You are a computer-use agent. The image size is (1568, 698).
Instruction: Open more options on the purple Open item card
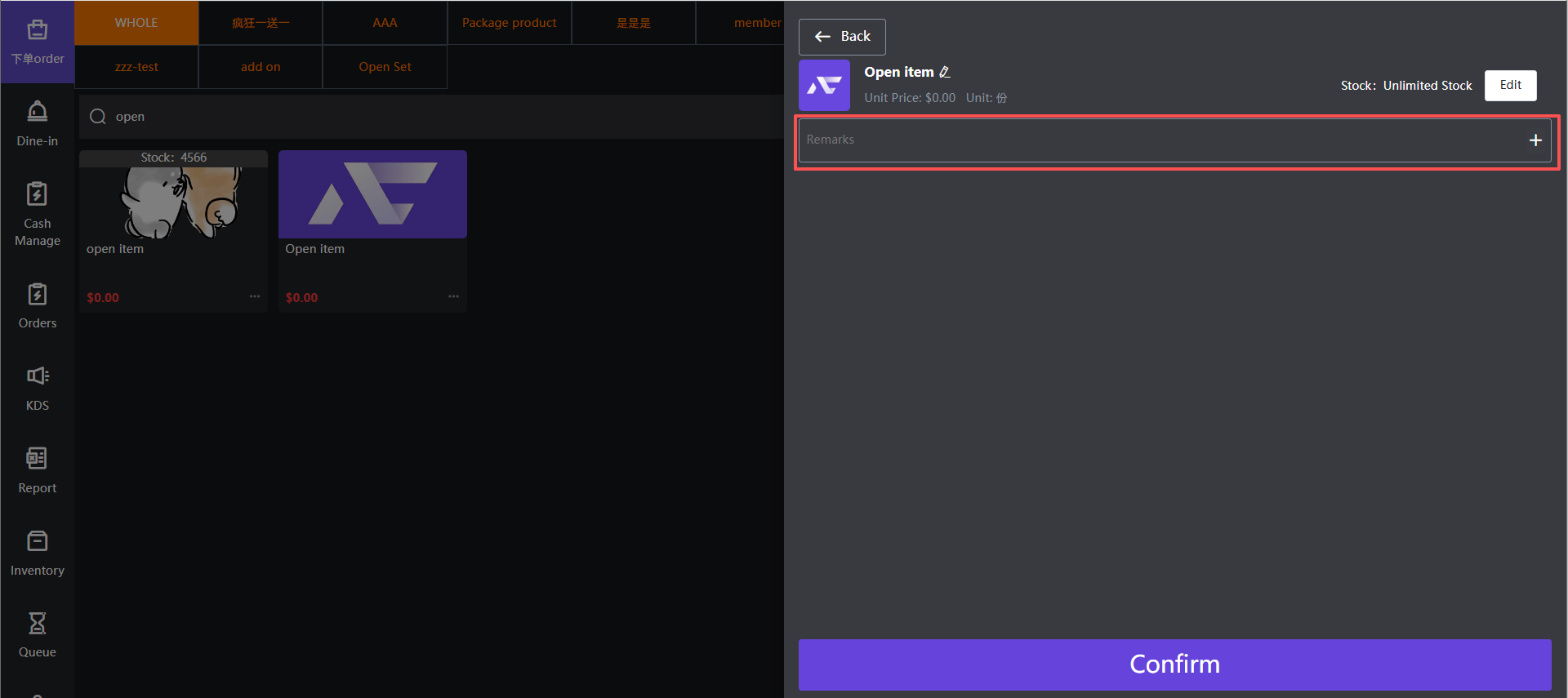pyautogui.click(x=453, y=296)
